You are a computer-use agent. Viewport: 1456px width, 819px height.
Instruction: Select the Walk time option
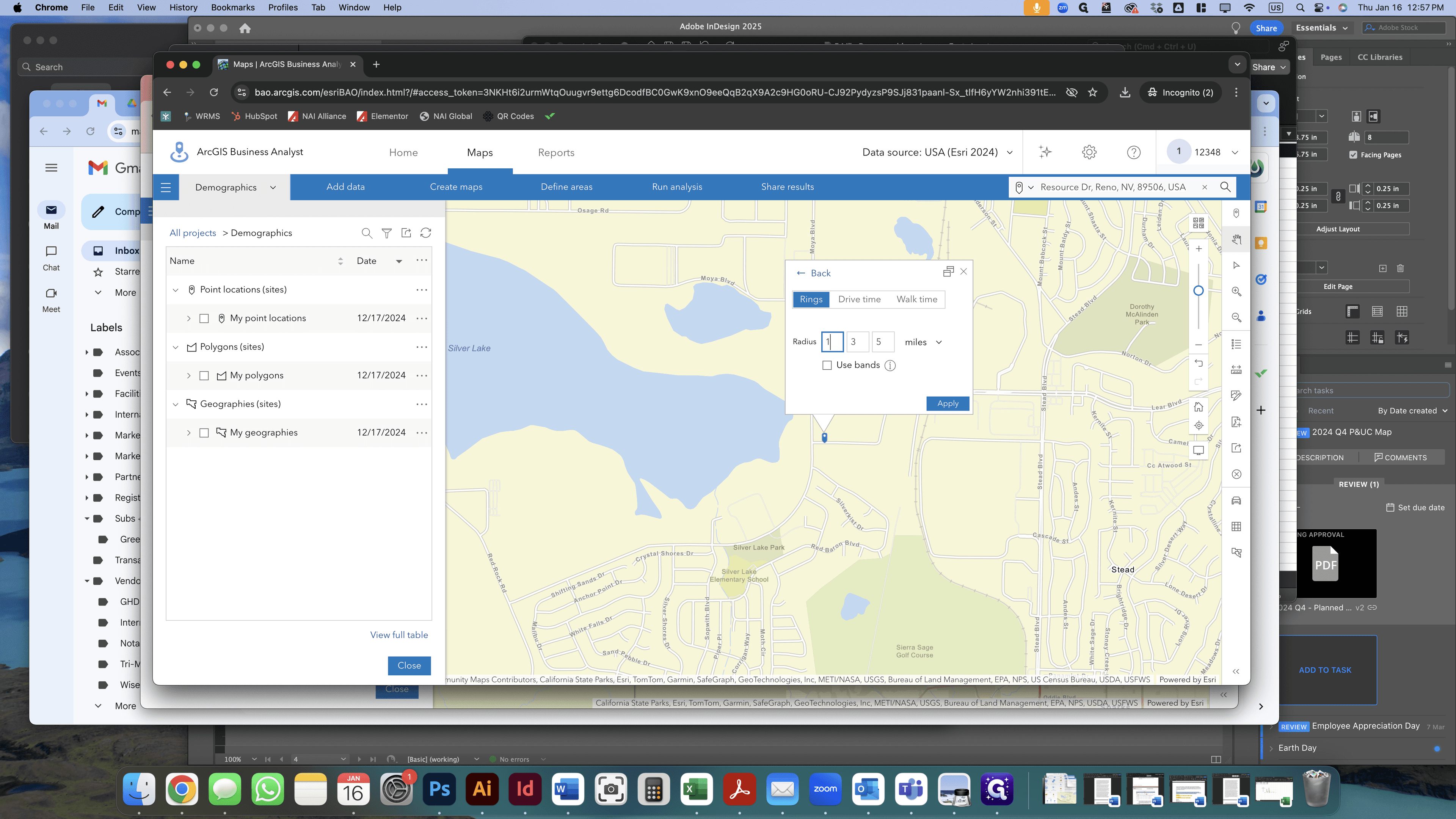click(917, 299)
